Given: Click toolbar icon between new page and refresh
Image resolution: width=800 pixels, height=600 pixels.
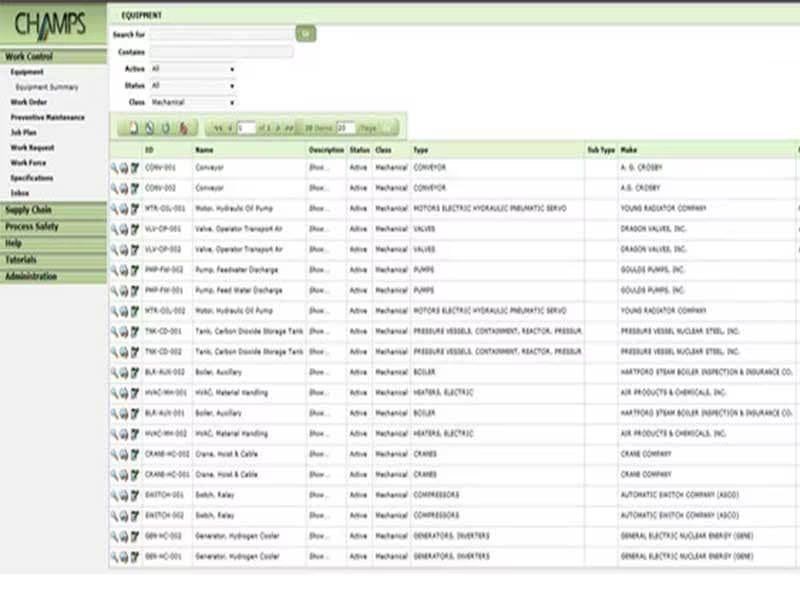Looking at the screenshot, I should pyautogui.click(x=149, y=128).
